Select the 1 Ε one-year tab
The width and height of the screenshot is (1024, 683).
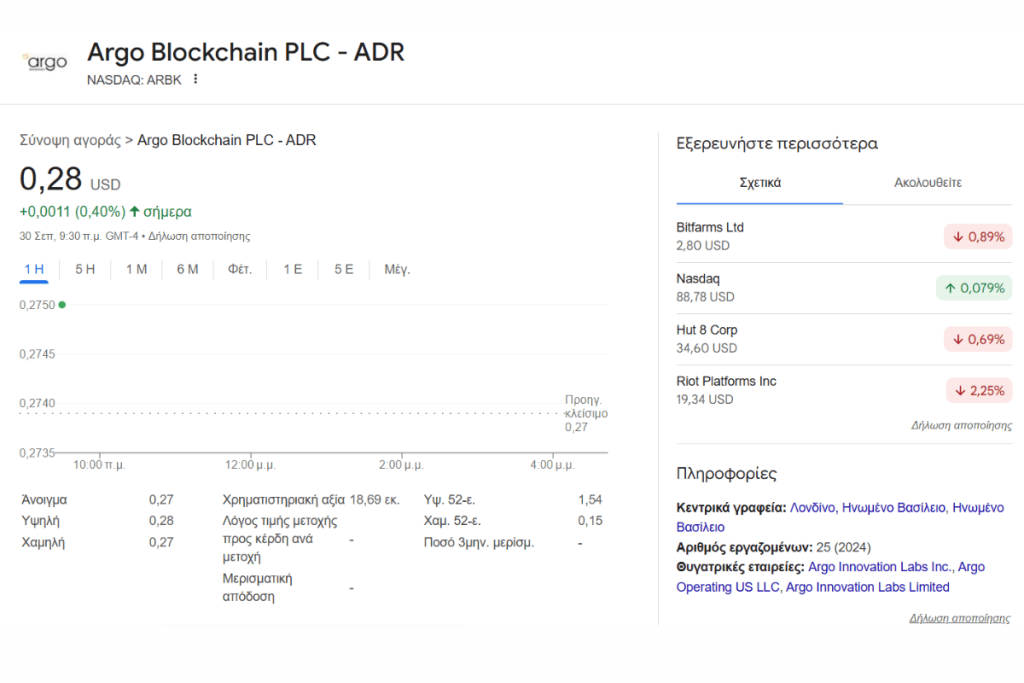[293, 269]
